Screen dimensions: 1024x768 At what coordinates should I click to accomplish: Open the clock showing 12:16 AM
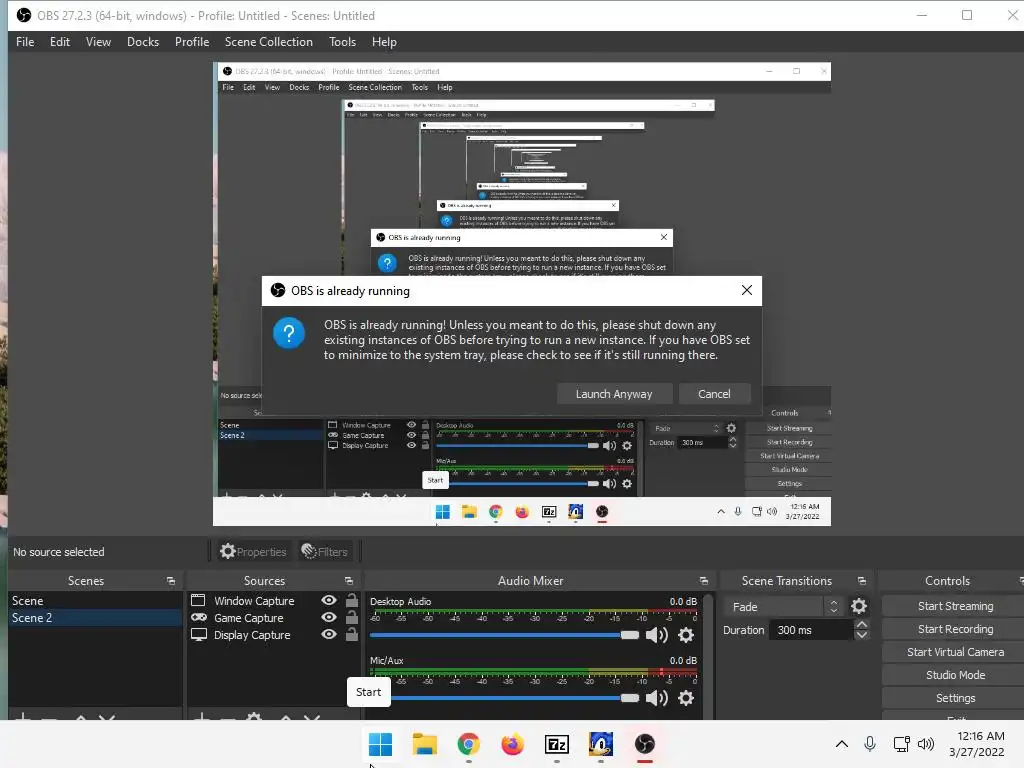coord(977,744)
